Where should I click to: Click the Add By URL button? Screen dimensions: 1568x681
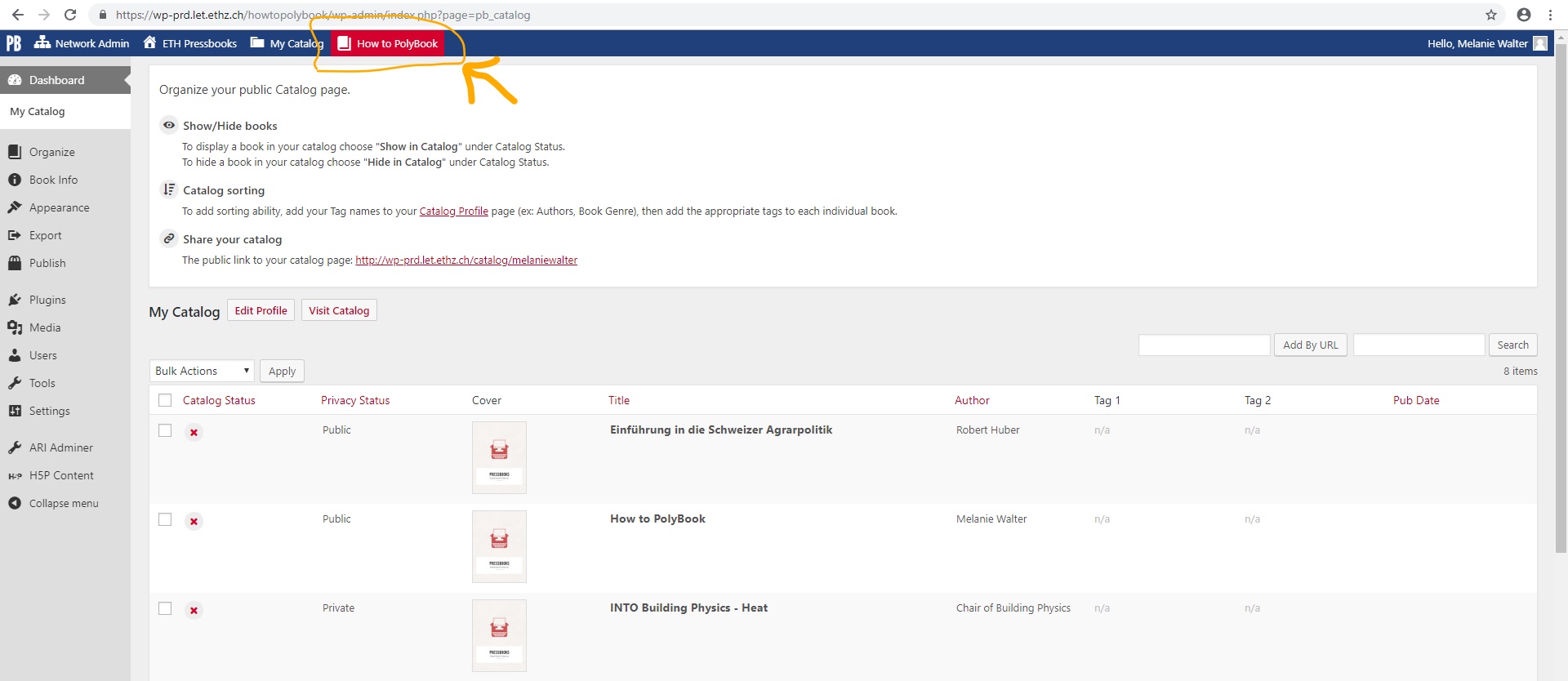[1310, 345]
